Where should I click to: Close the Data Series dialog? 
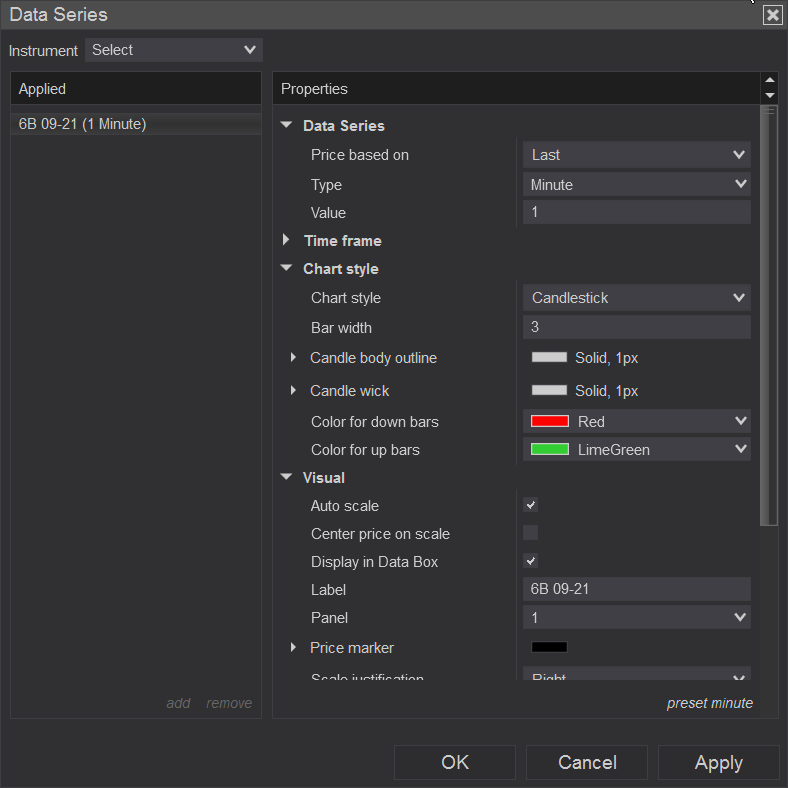coord(772,15)
